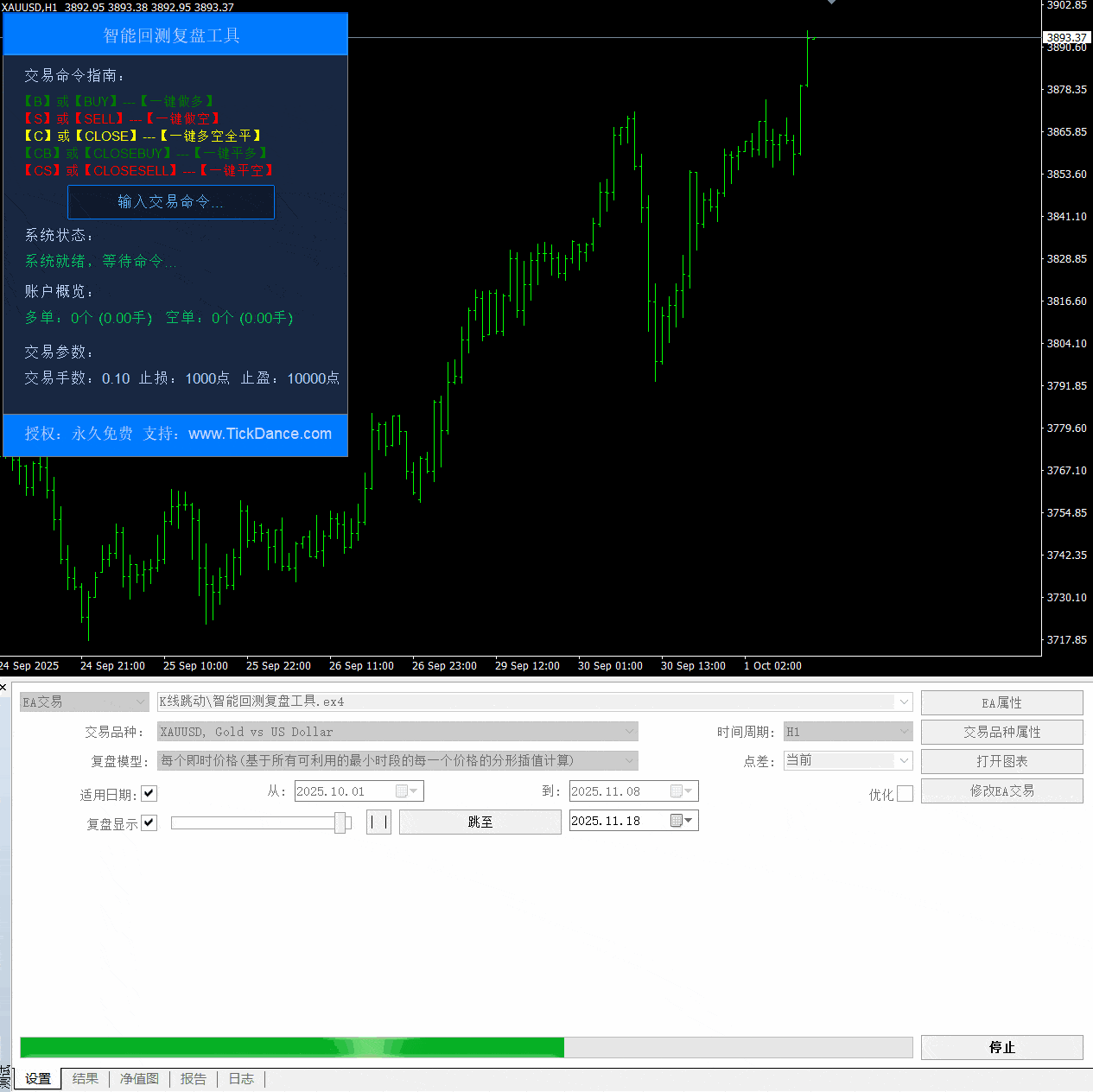The height and width of the screenshot is (1092, 1093).
Task: Close the strategy tester panel
Action: [x=4, y=688]
